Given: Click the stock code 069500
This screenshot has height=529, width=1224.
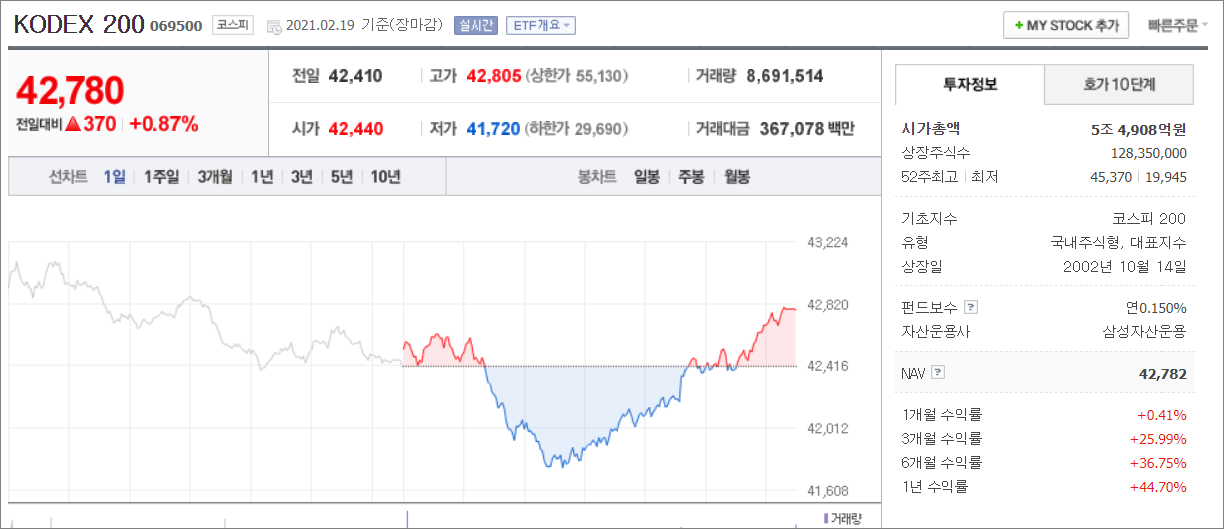Looking at the screenshot, I should (176, 26).
